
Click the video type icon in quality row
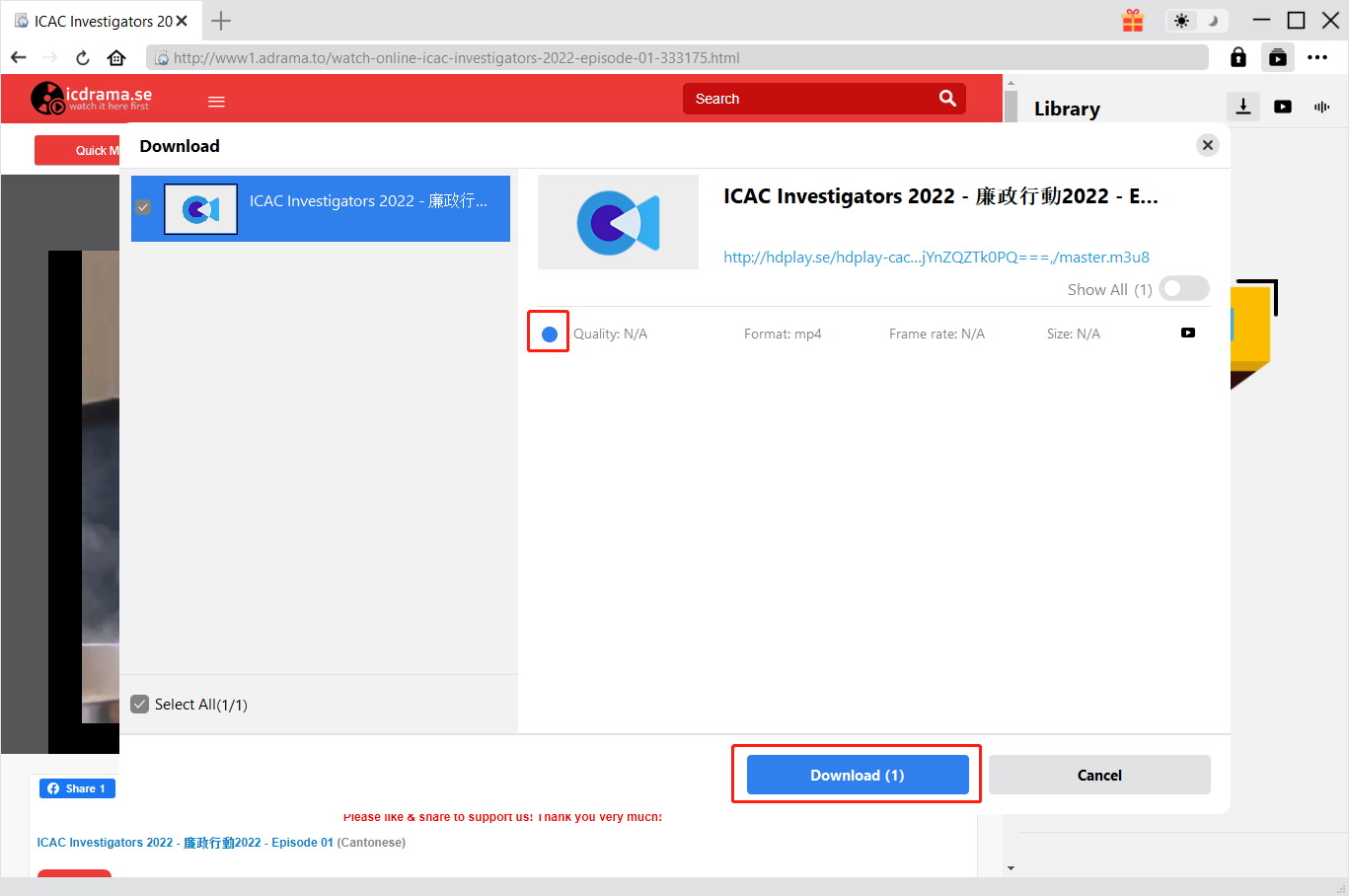click(x=1188, y=333)
